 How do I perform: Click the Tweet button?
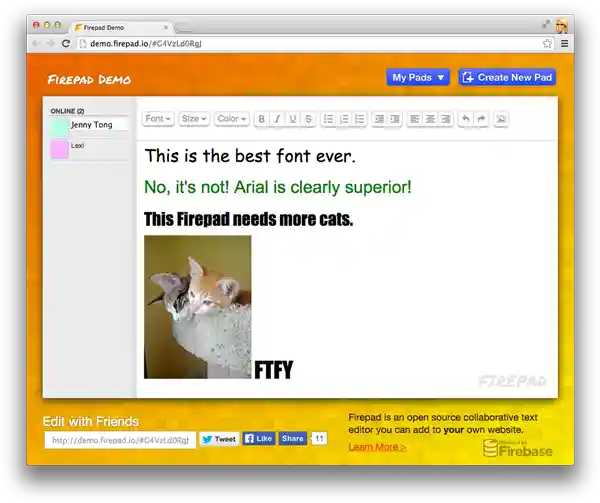219,439
